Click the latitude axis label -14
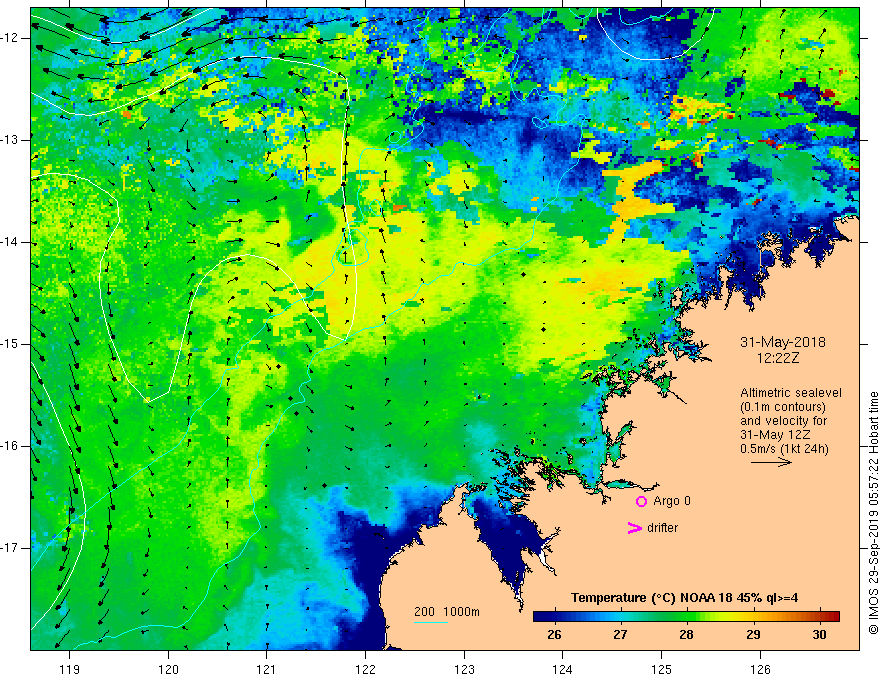 coord(10,242)
